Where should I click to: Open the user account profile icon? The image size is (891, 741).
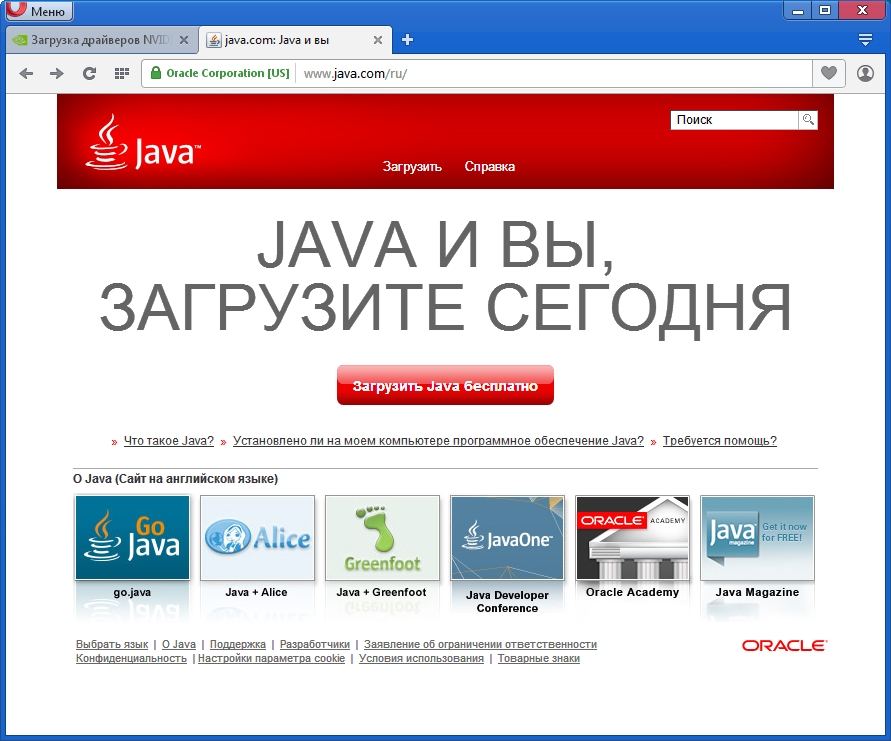tap(865, 73)
